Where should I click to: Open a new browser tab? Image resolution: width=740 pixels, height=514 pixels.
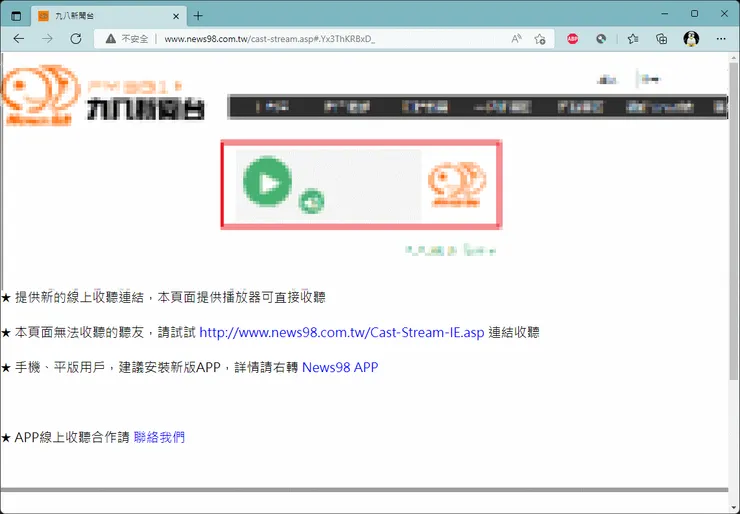pyautogui.click(x=198, y=16)
